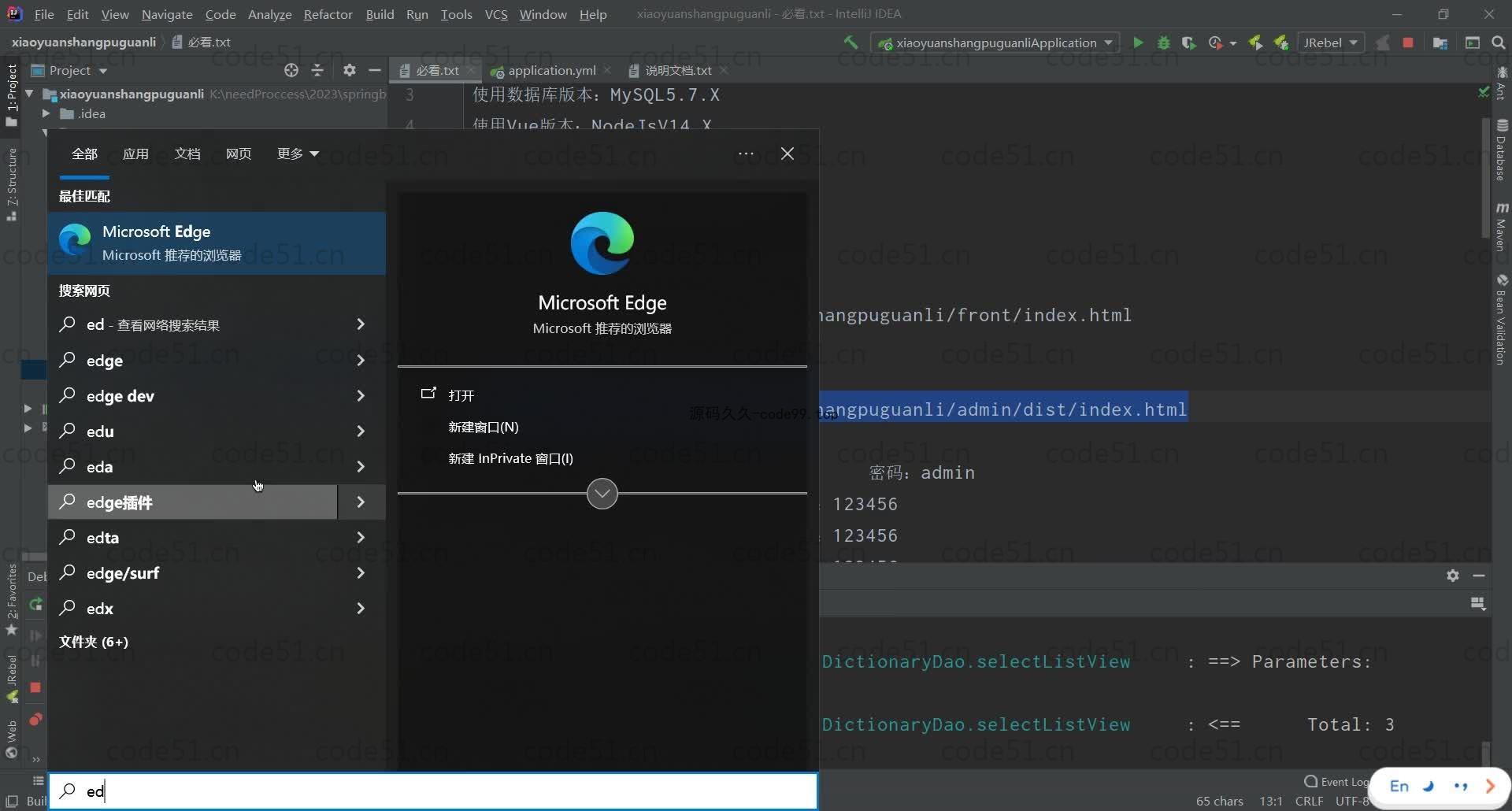Close the Windows search panel
The height and width of the screenshot is (811, 1512).
pos(787,154)
